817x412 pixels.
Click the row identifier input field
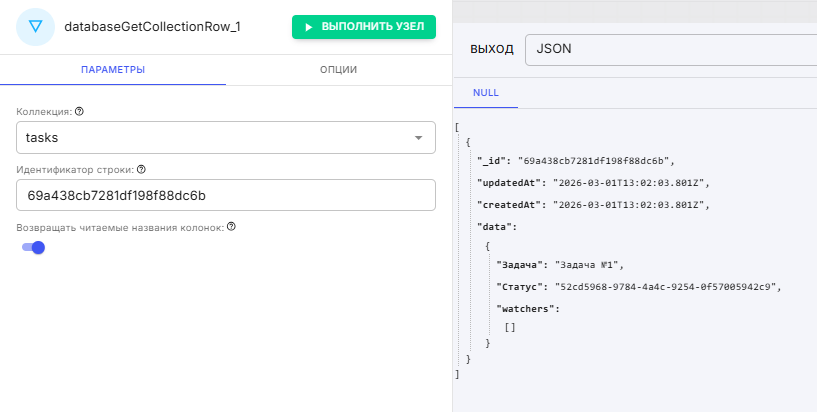[x=226, y=195]
